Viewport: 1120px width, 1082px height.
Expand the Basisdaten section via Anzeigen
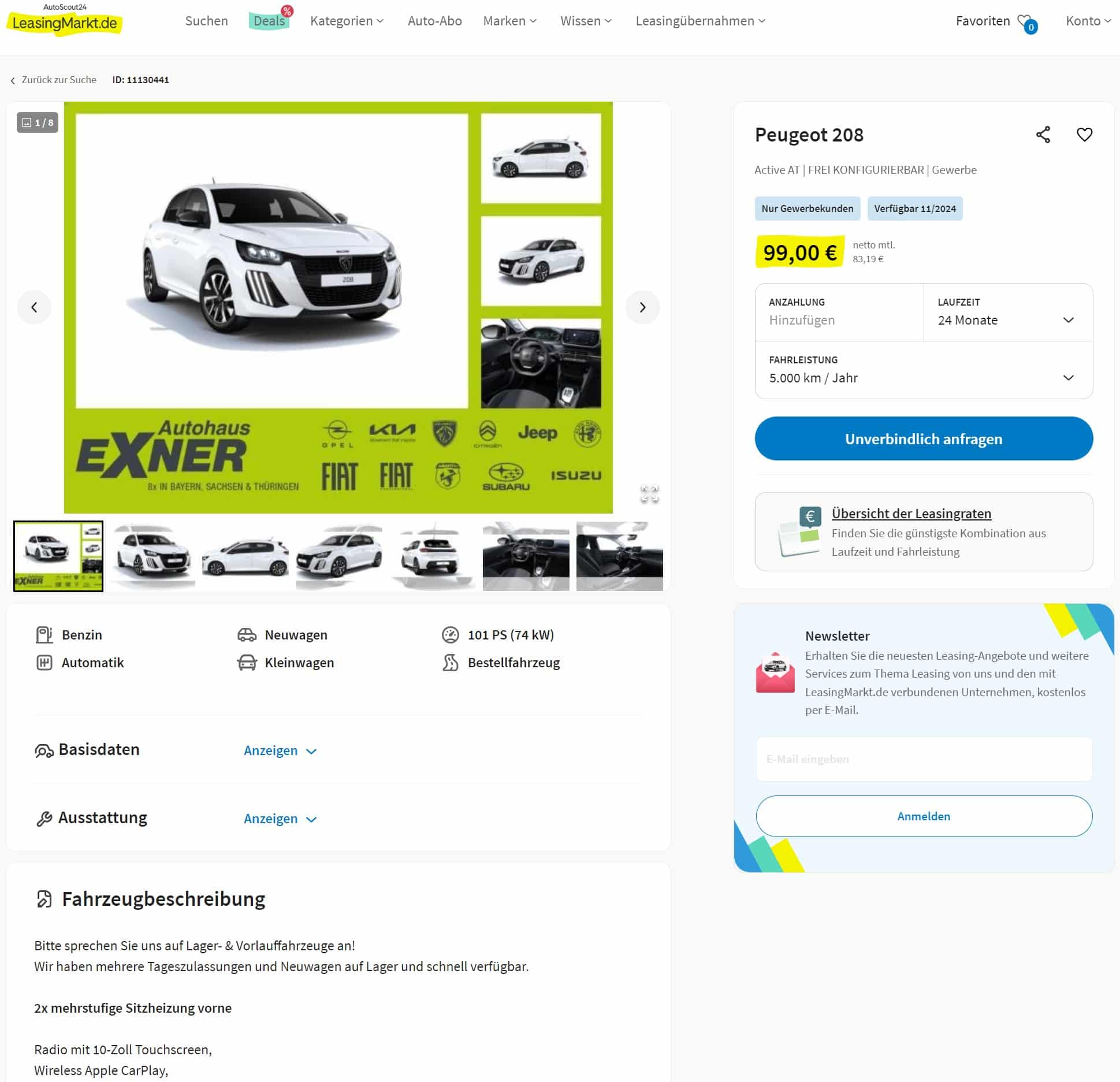(280, 750)
